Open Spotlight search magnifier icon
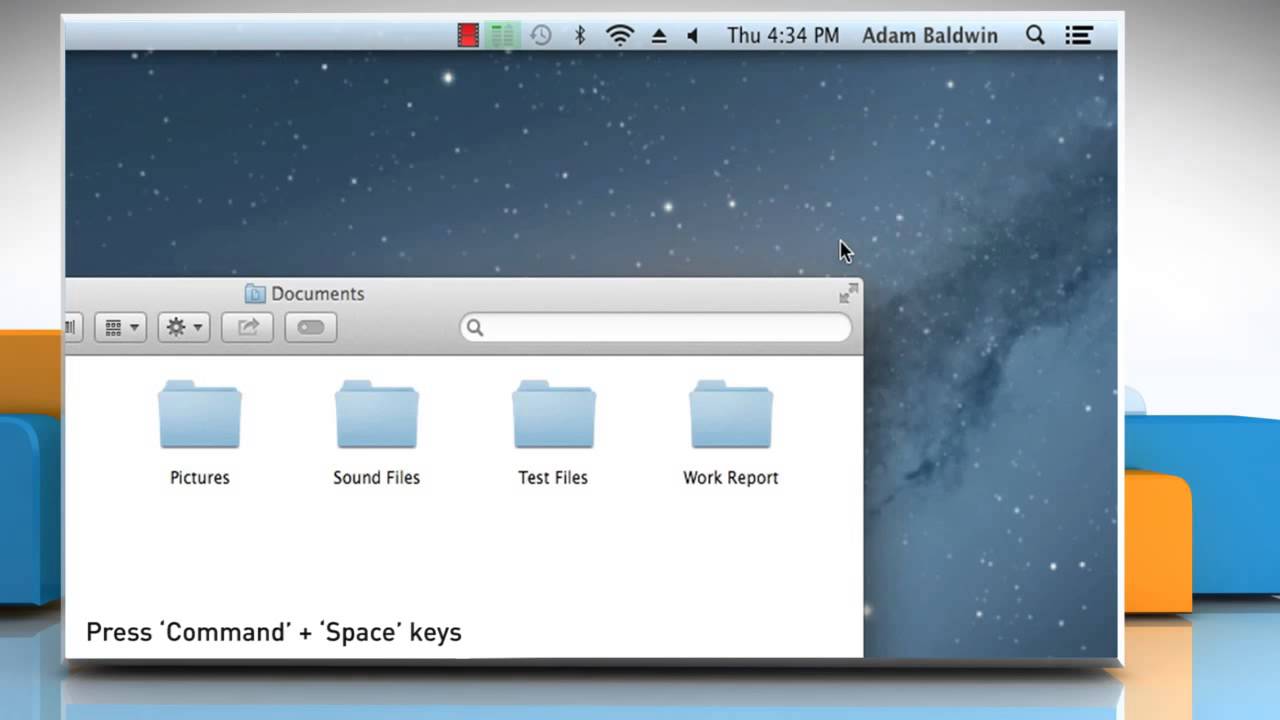1280x720 pixels. [x=1035, y=36]
